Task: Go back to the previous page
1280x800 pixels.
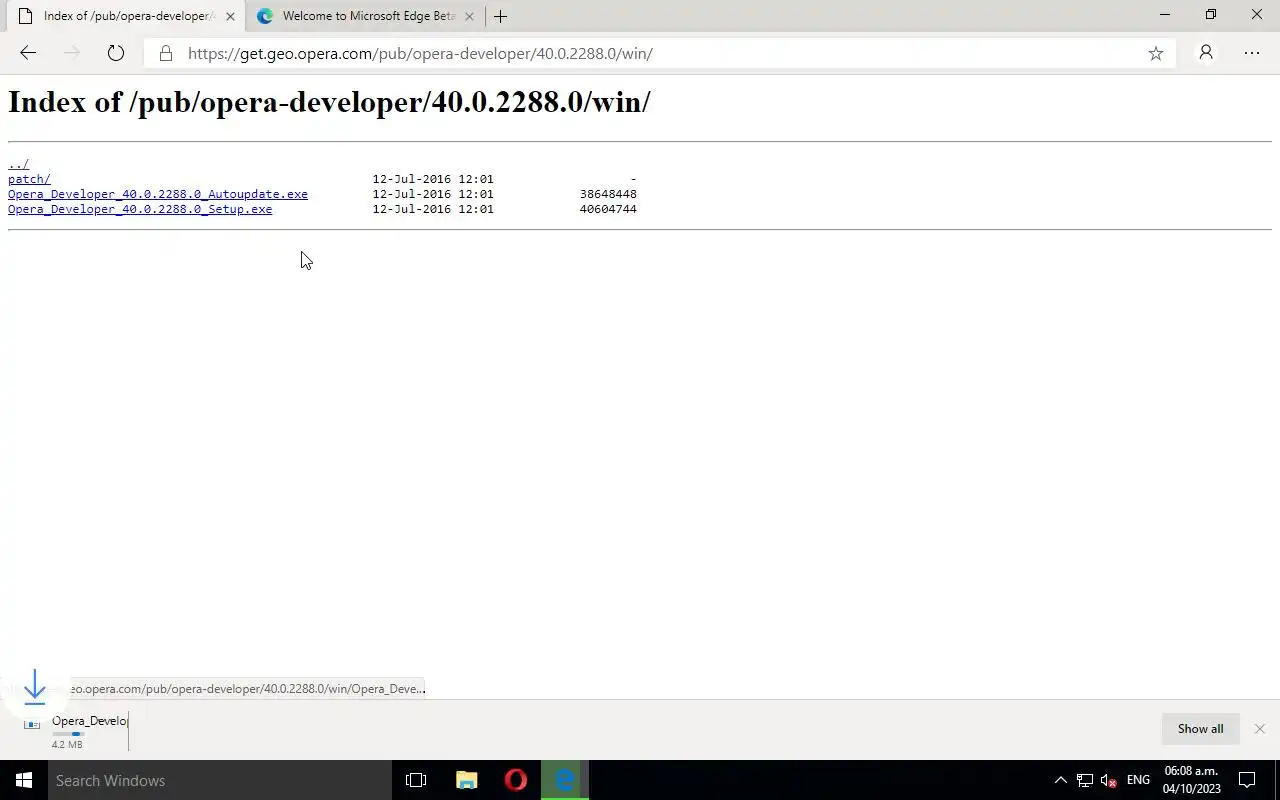Action: point(28,53)
